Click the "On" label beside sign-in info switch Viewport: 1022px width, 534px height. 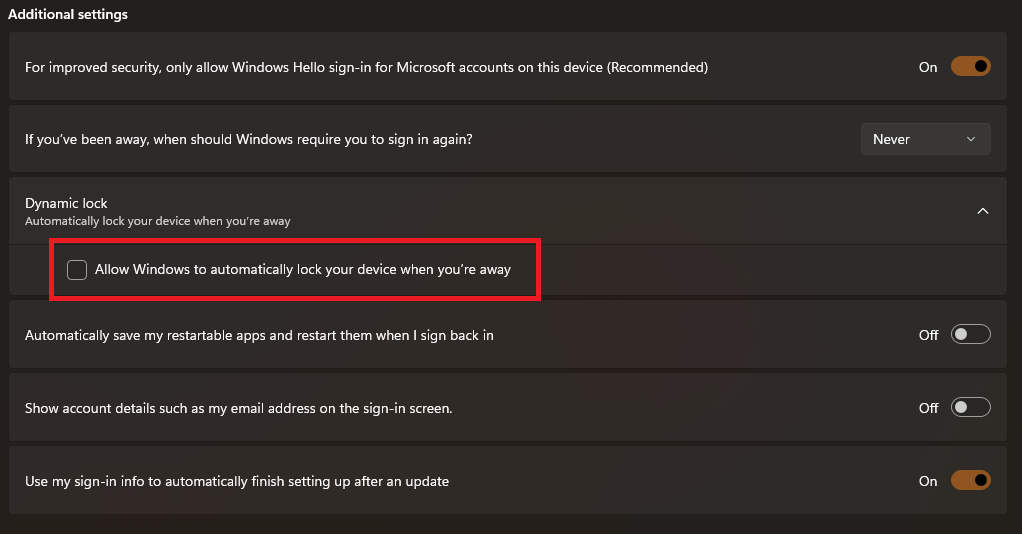pos(928,481)
